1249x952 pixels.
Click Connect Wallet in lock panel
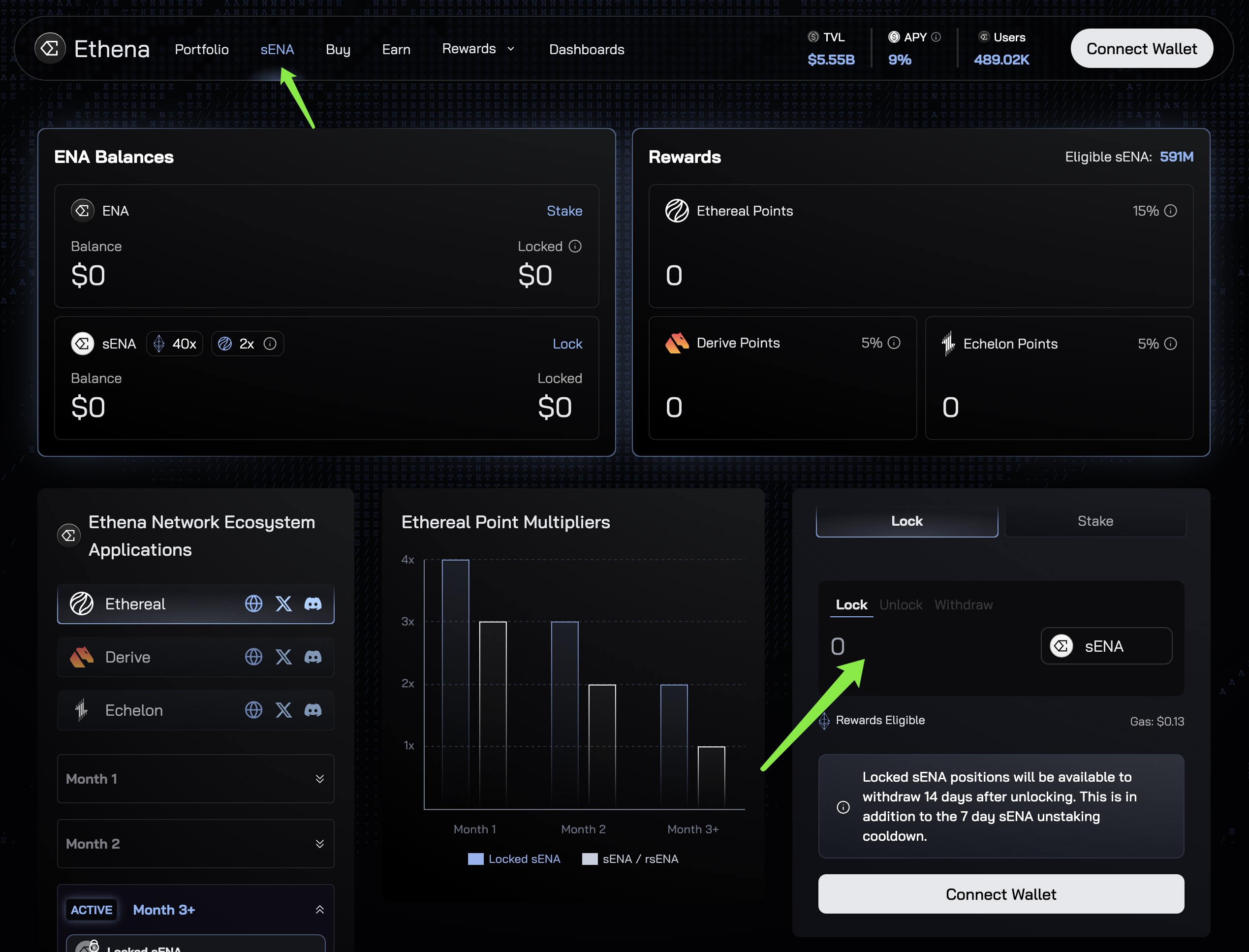point(1001,893)
